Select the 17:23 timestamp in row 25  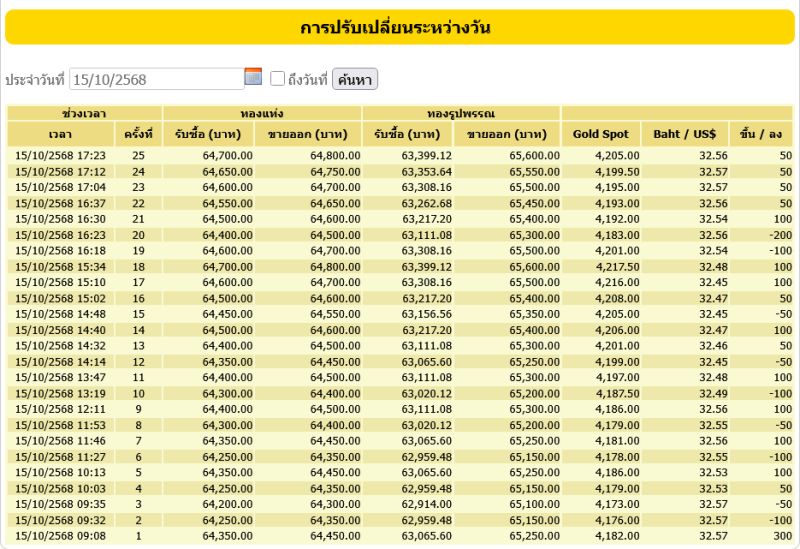[x=61, y=156]
